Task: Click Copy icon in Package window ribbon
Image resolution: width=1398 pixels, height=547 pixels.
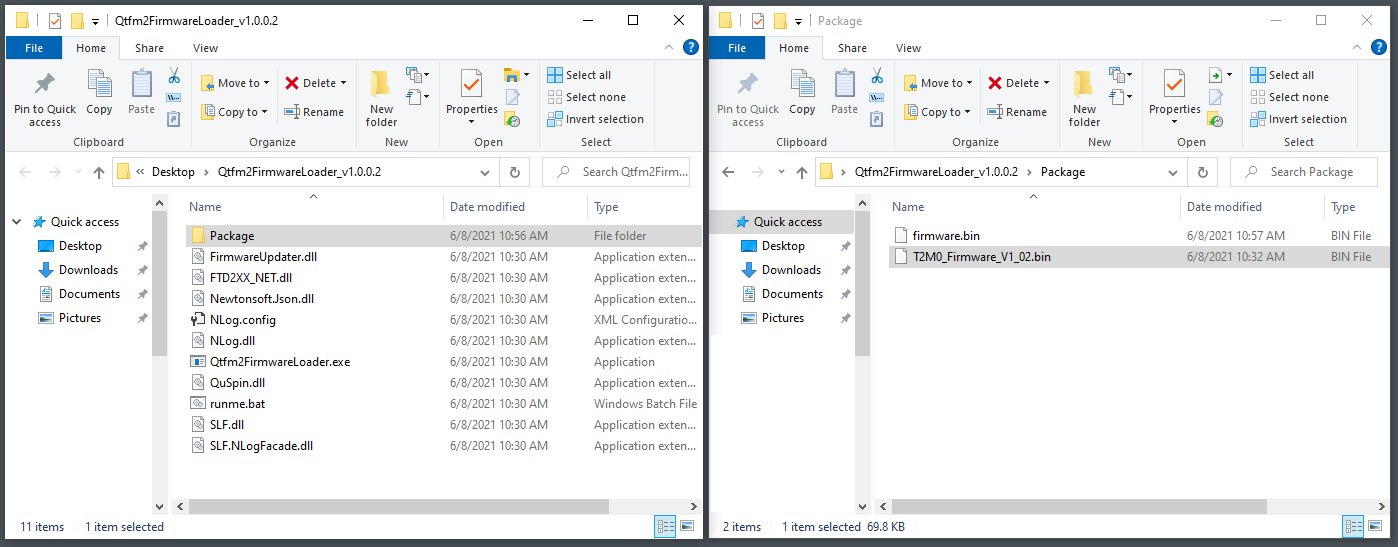Action: [x=802, y=92]
